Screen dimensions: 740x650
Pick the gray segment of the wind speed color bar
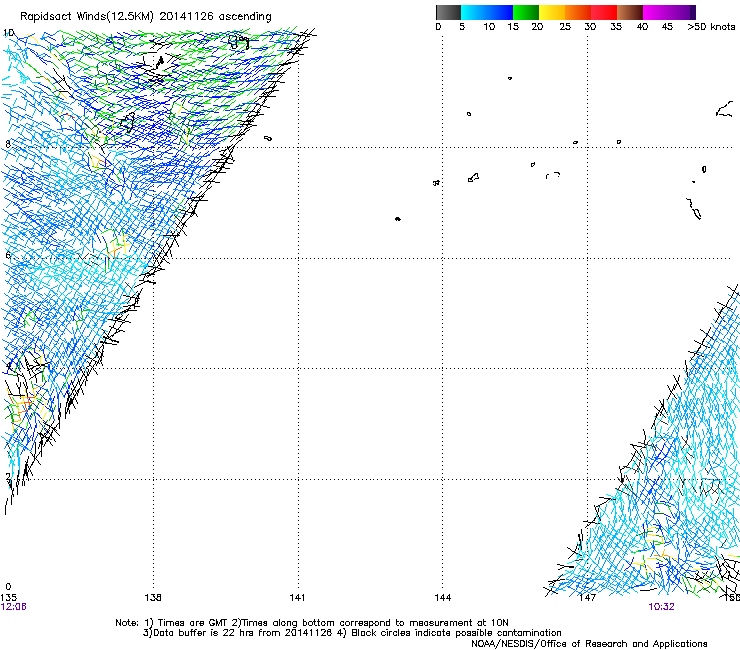pos(448,12)
